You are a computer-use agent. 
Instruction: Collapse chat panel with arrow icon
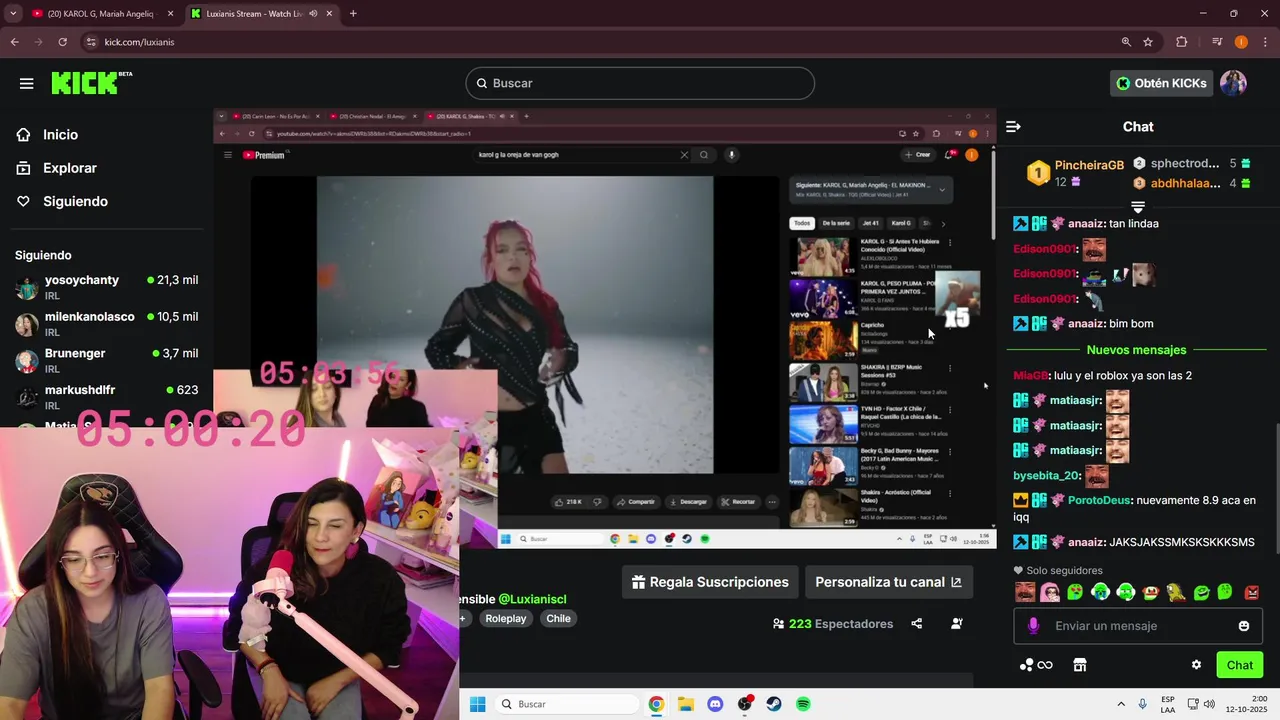click(x=1013, y=127)
